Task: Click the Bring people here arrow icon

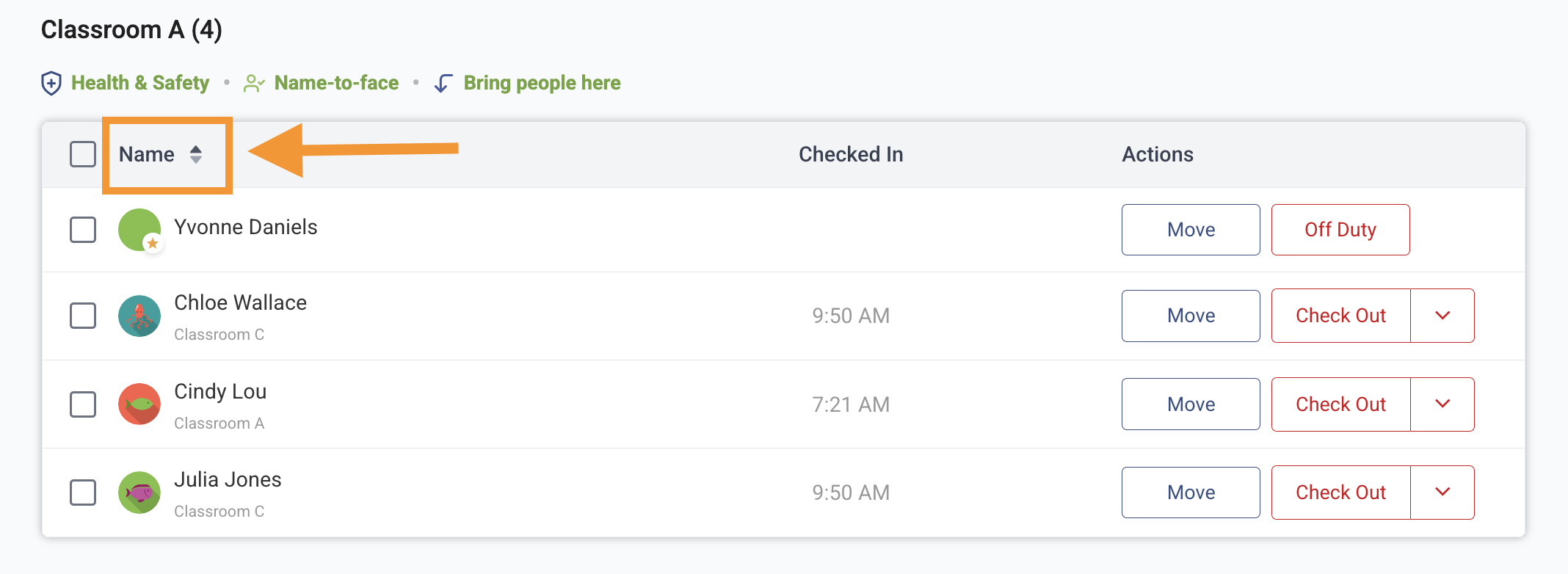Action: tap(442, 83)
